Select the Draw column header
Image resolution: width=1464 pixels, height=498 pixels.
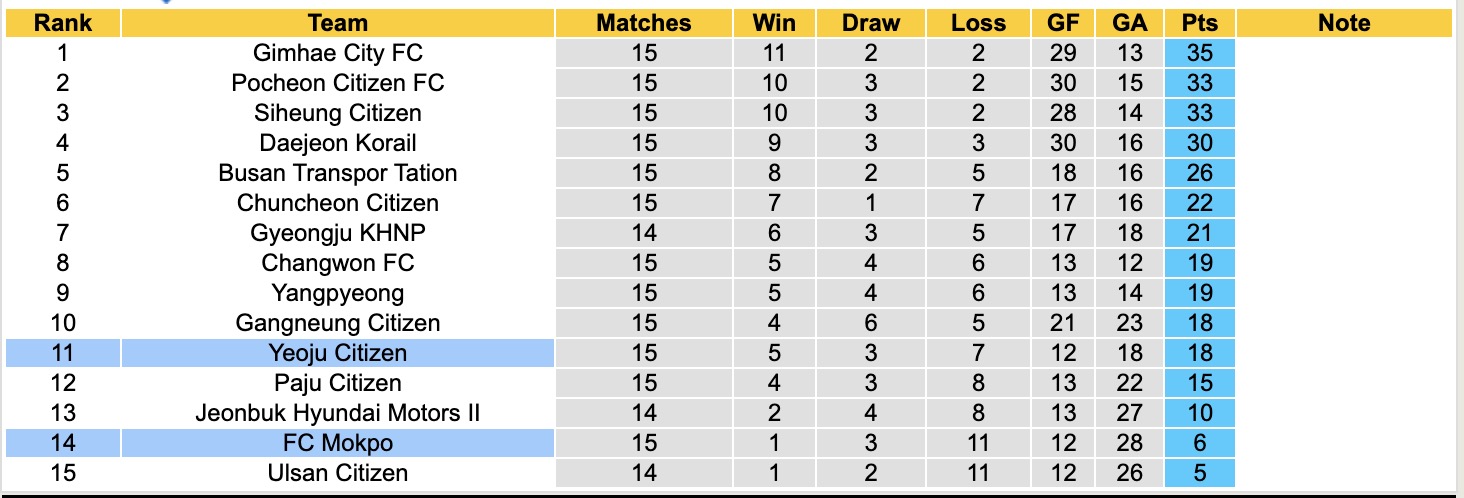(x=870, y=23)
